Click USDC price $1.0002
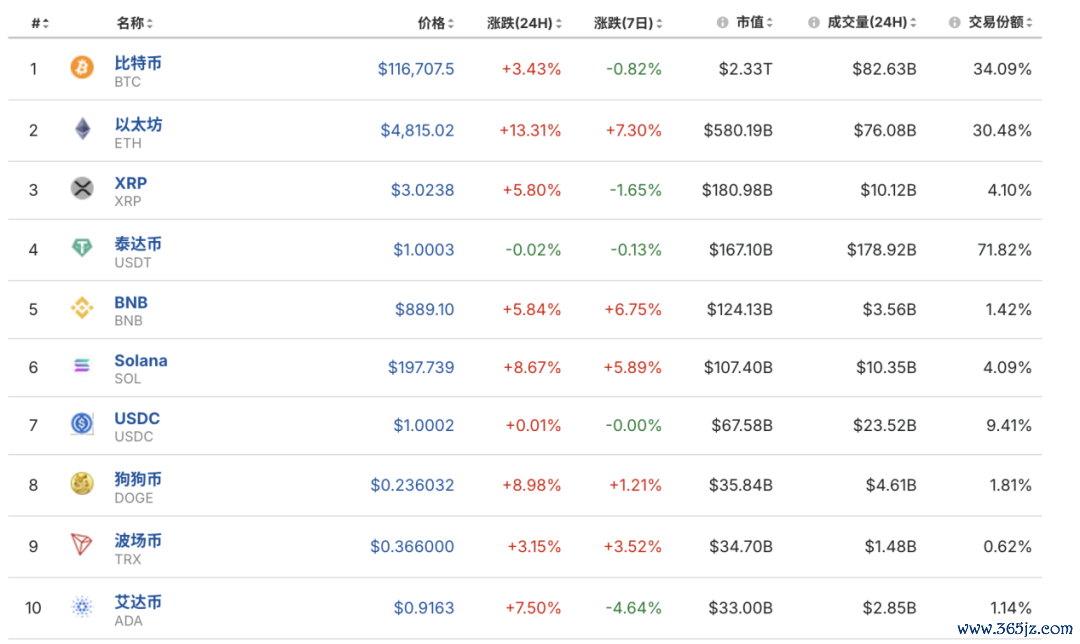 424,426
